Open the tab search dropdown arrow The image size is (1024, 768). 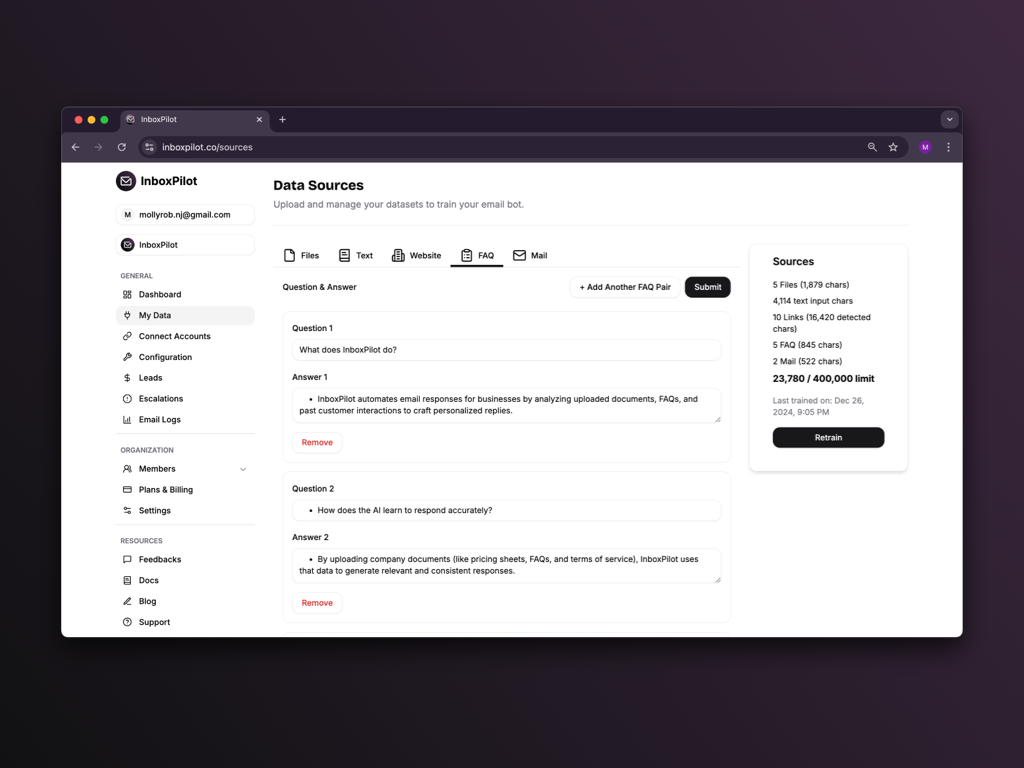950,120
